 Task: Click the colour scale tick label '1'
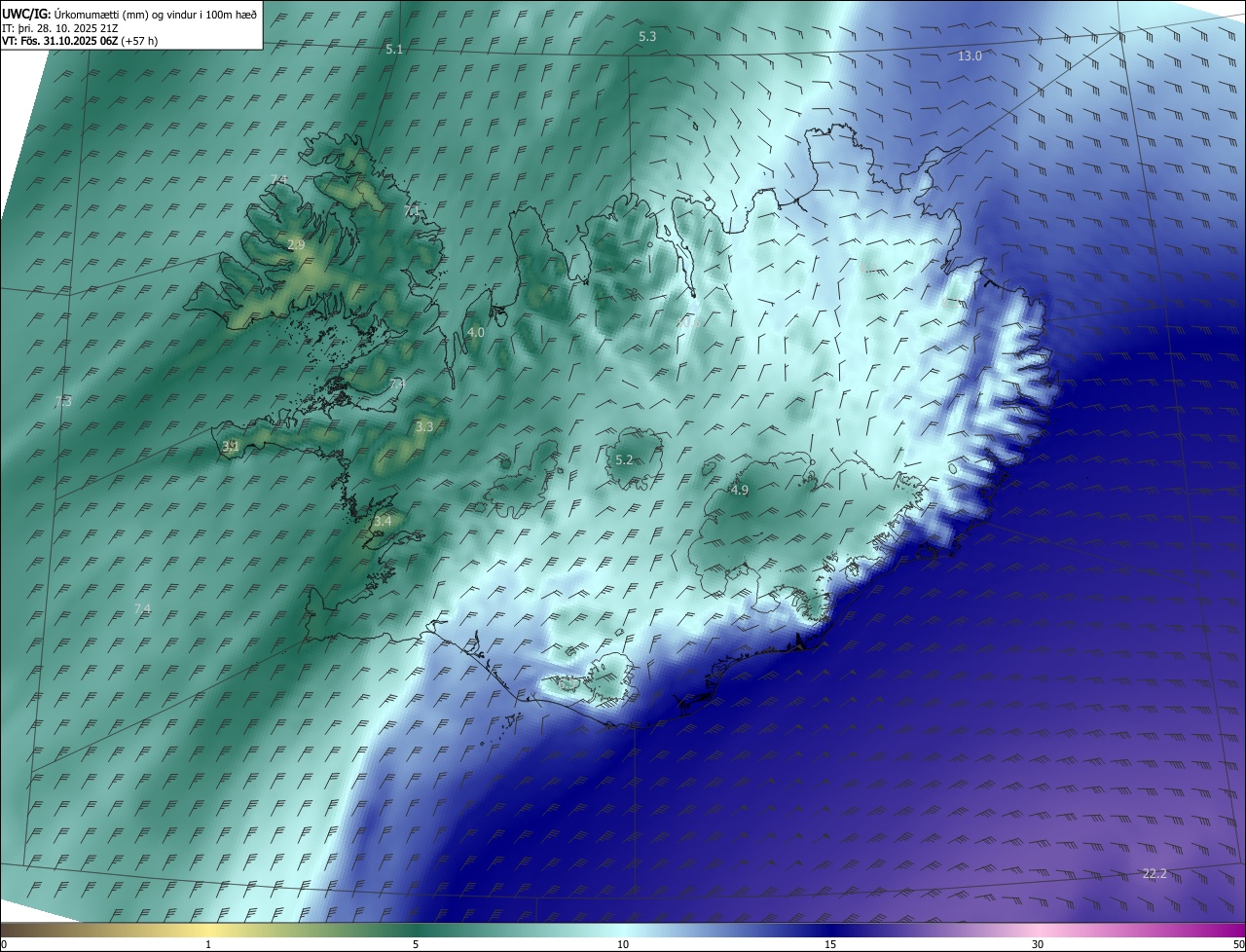(x=209, y=944)
